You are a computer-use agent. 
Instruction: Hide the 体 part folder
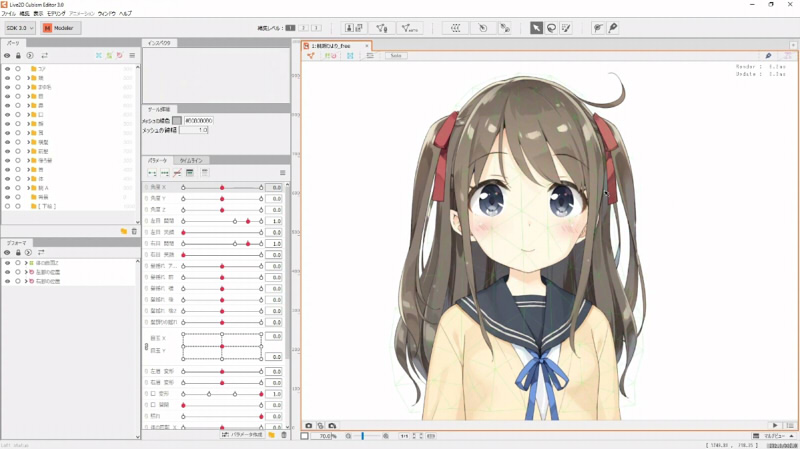pyautogui.click(x=7, y=179)
